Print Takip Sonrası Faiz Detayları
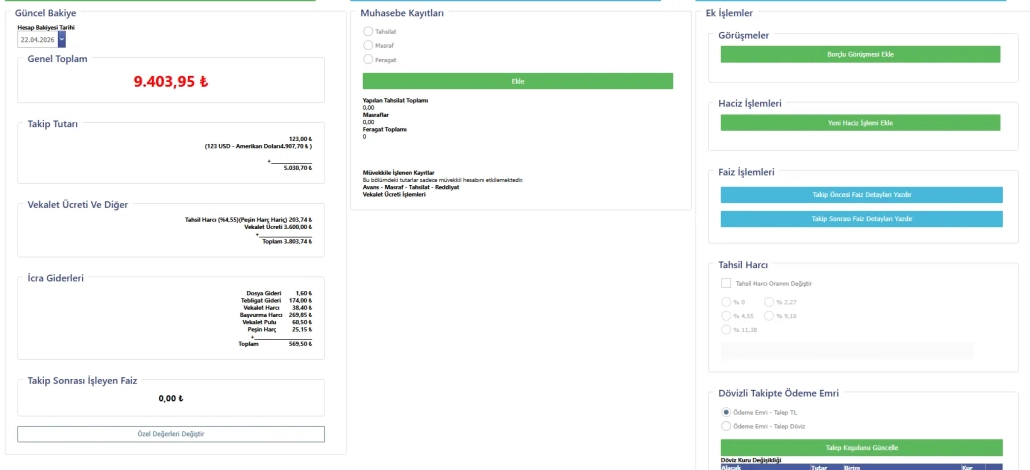 click(860, 218)
